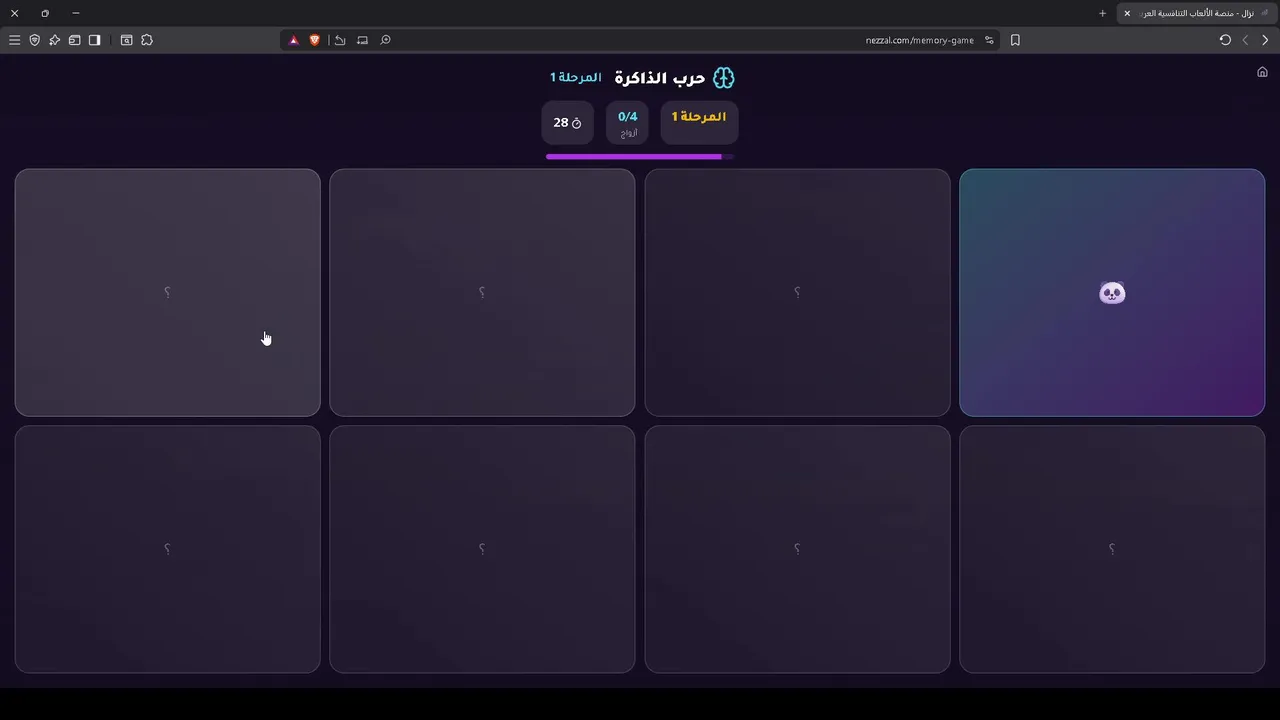Screen dimensions: 1280x720
Task: Open a new tab with plus button
Action: tap(1102, 13)
